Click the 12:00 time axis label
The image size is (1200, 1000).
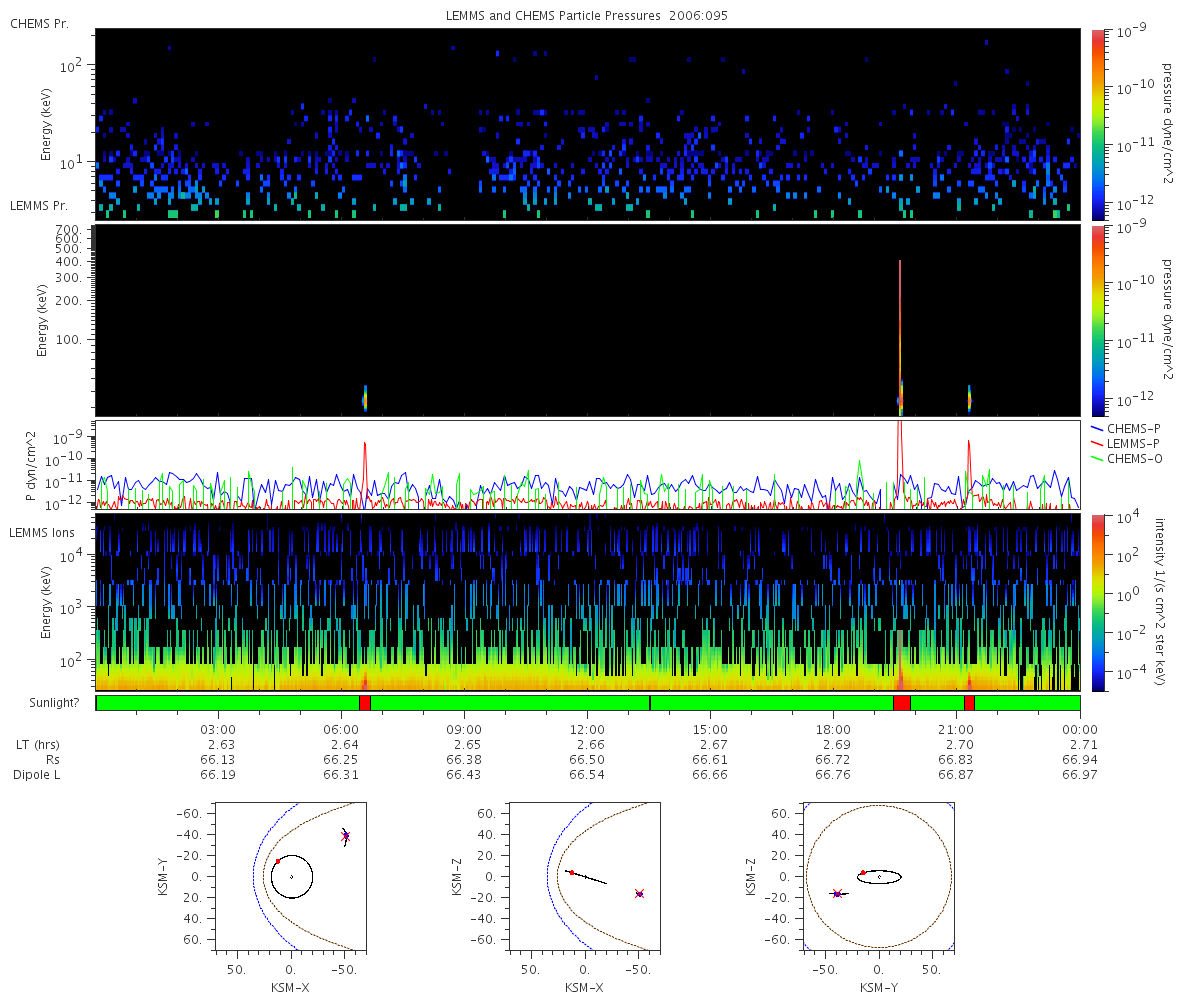587,729
